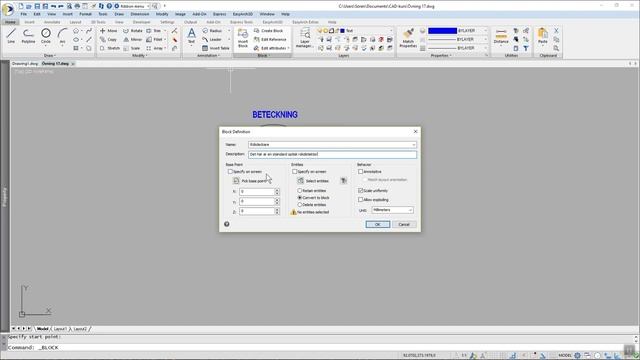Click the MODEL button in status bar
The height and width of the screenshot is (360, 640).
565,356
